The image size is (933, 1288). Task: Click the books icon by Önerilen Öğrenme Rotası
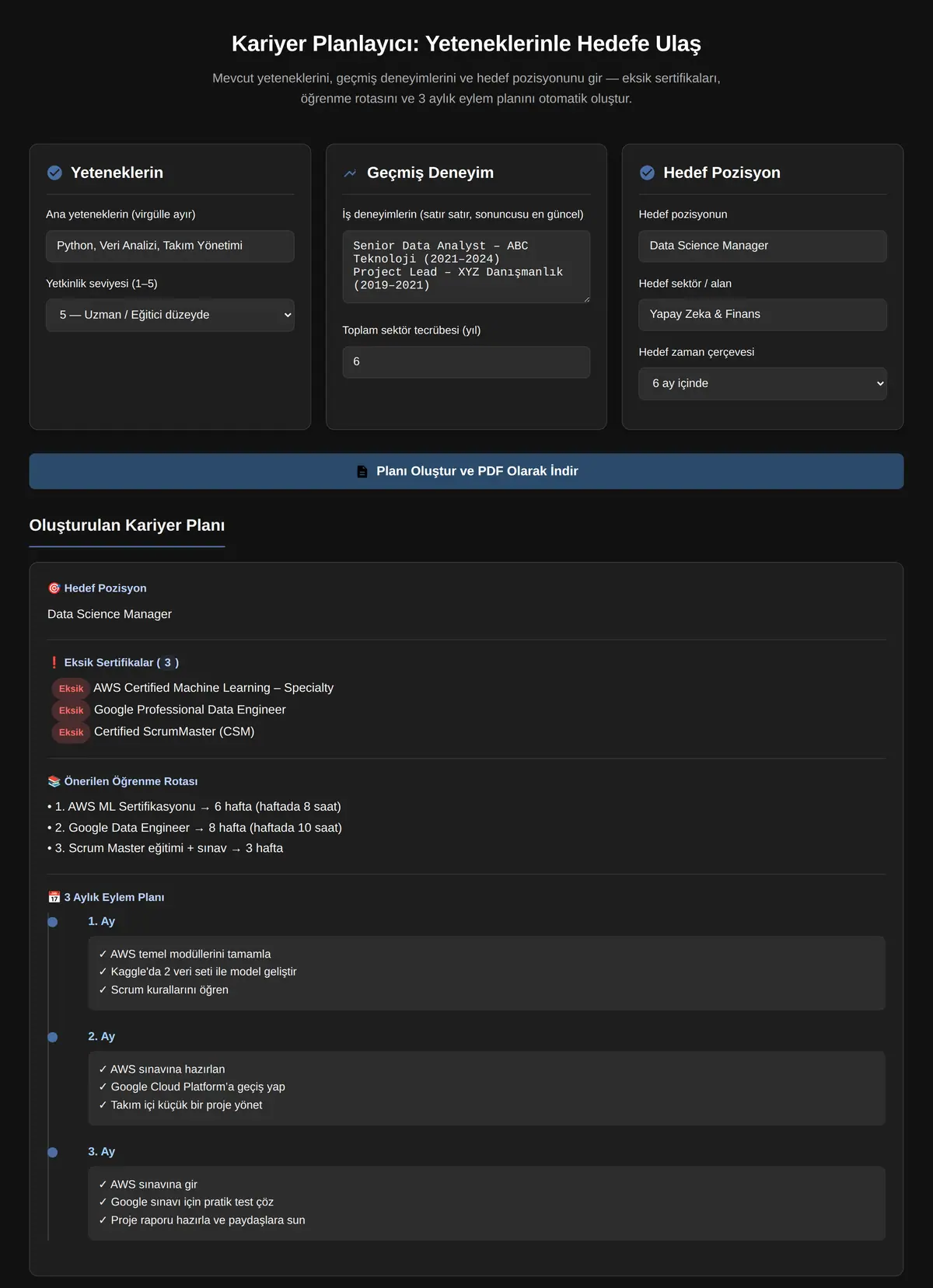pos(54,781)
